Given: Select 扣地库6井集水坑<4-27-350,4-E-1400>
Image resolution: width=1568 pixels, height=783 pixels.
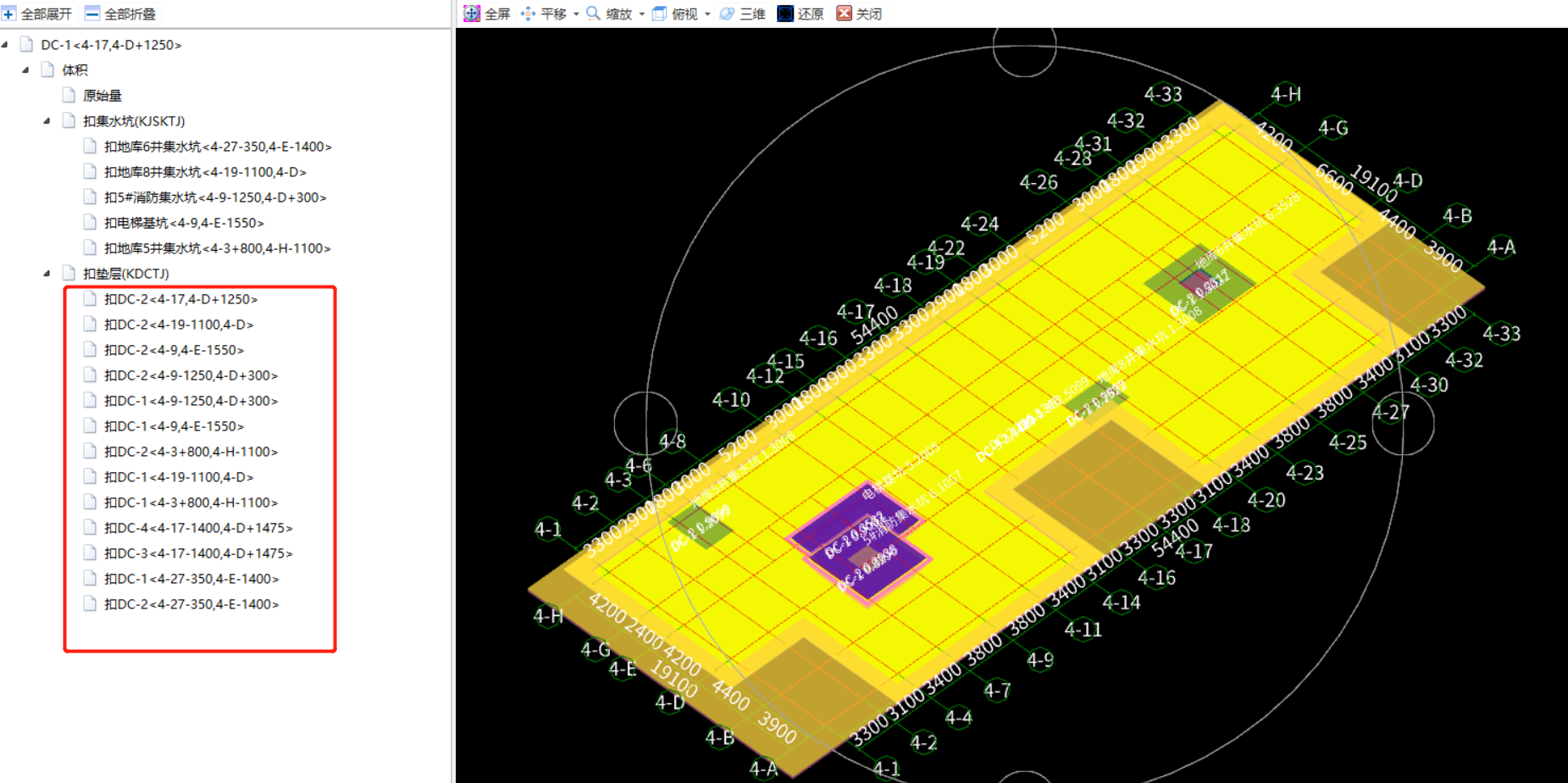Looking at the screenshot, I should (218, 147).
